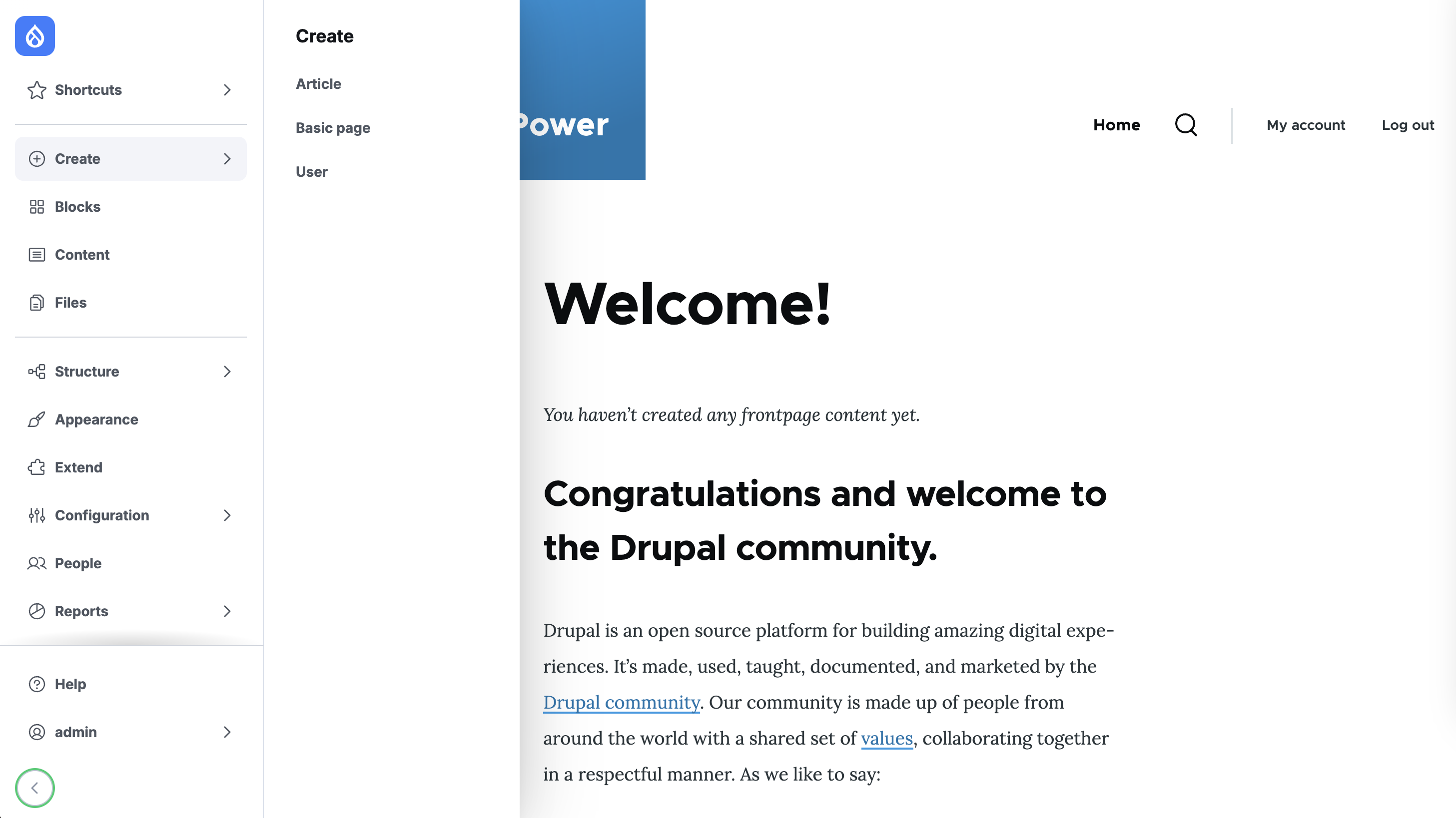1456x818 pixels.
Task: Click the Blocks grid icon
Action: 36,207
